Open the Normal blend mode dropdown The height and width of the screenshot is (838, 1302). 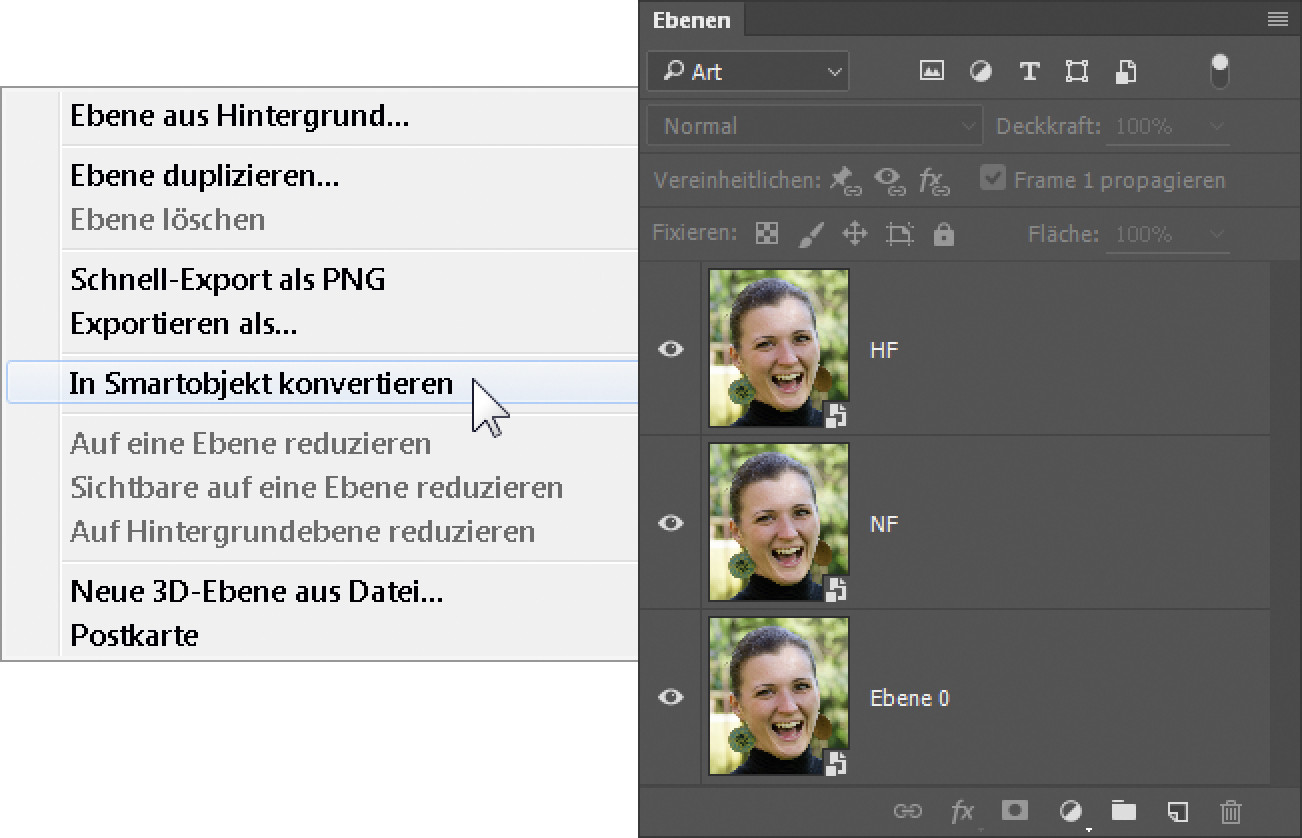tap(814, 127)
